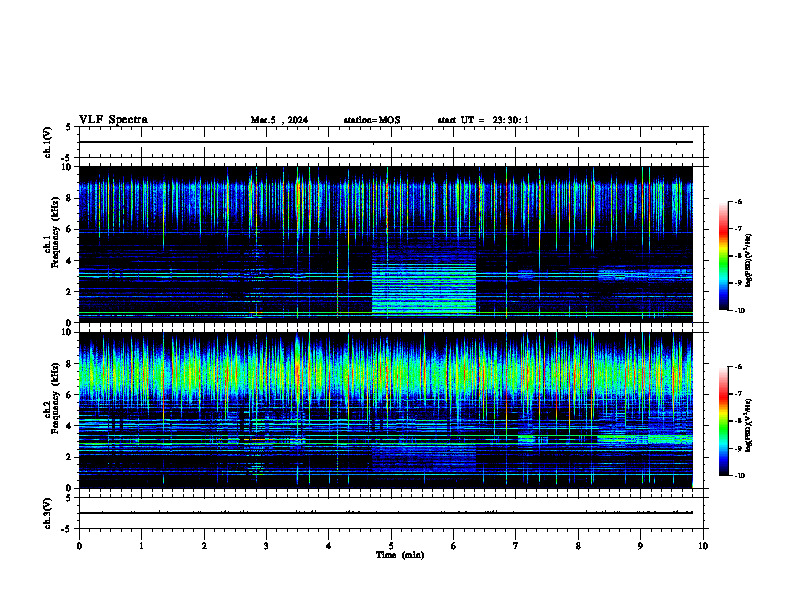Image resolution: width=792 pixels, height=612 pixels.
Task: Click the "6" kHz tick on ch.2 frequency axis
Action: tap(70, 395)
